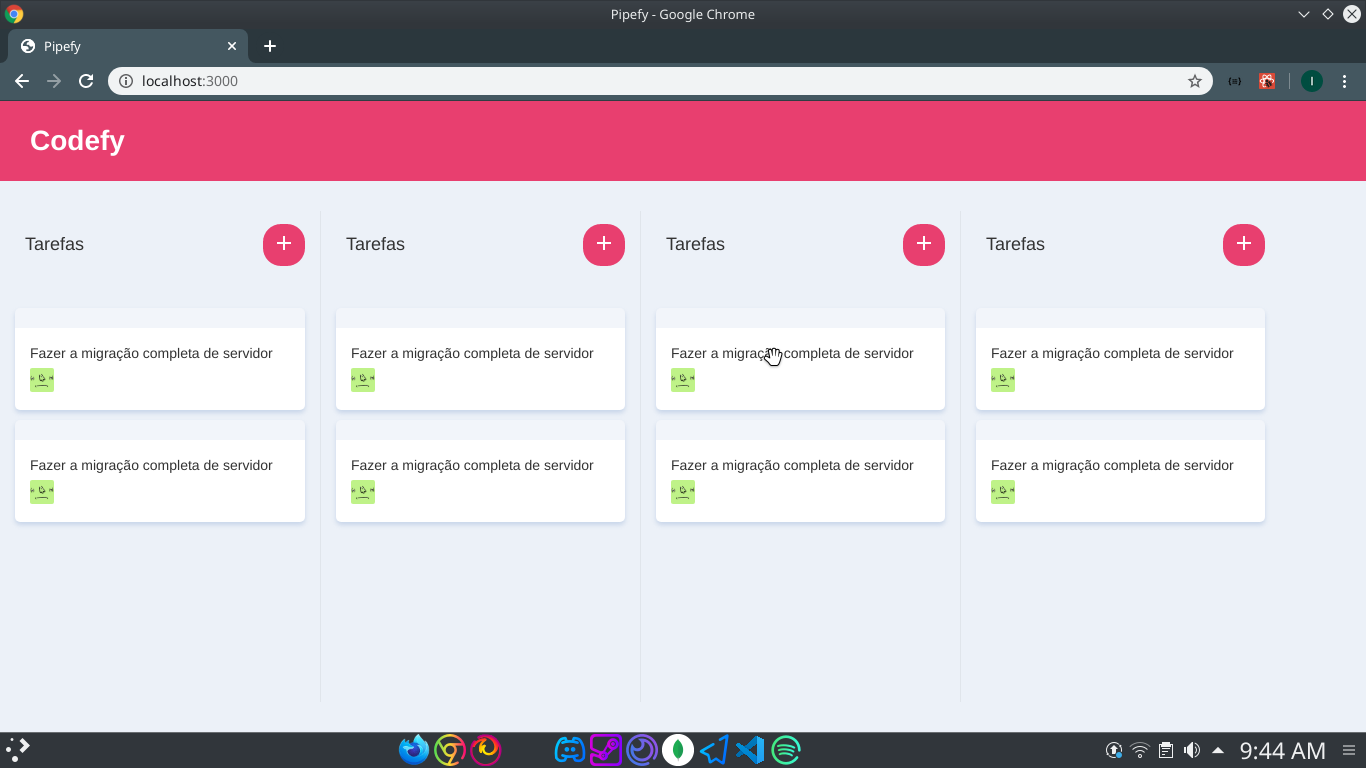
Task: Open MongoDB from the taskbar
Action: pyautogui.click(x=678, y=749)
